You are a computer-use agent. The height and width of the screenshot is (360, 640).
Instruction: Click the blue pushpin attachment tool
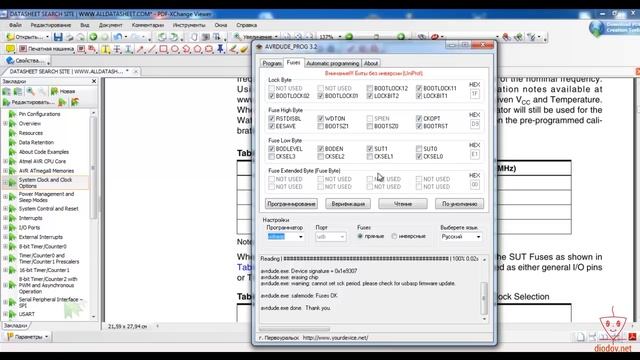coord(220,49)
